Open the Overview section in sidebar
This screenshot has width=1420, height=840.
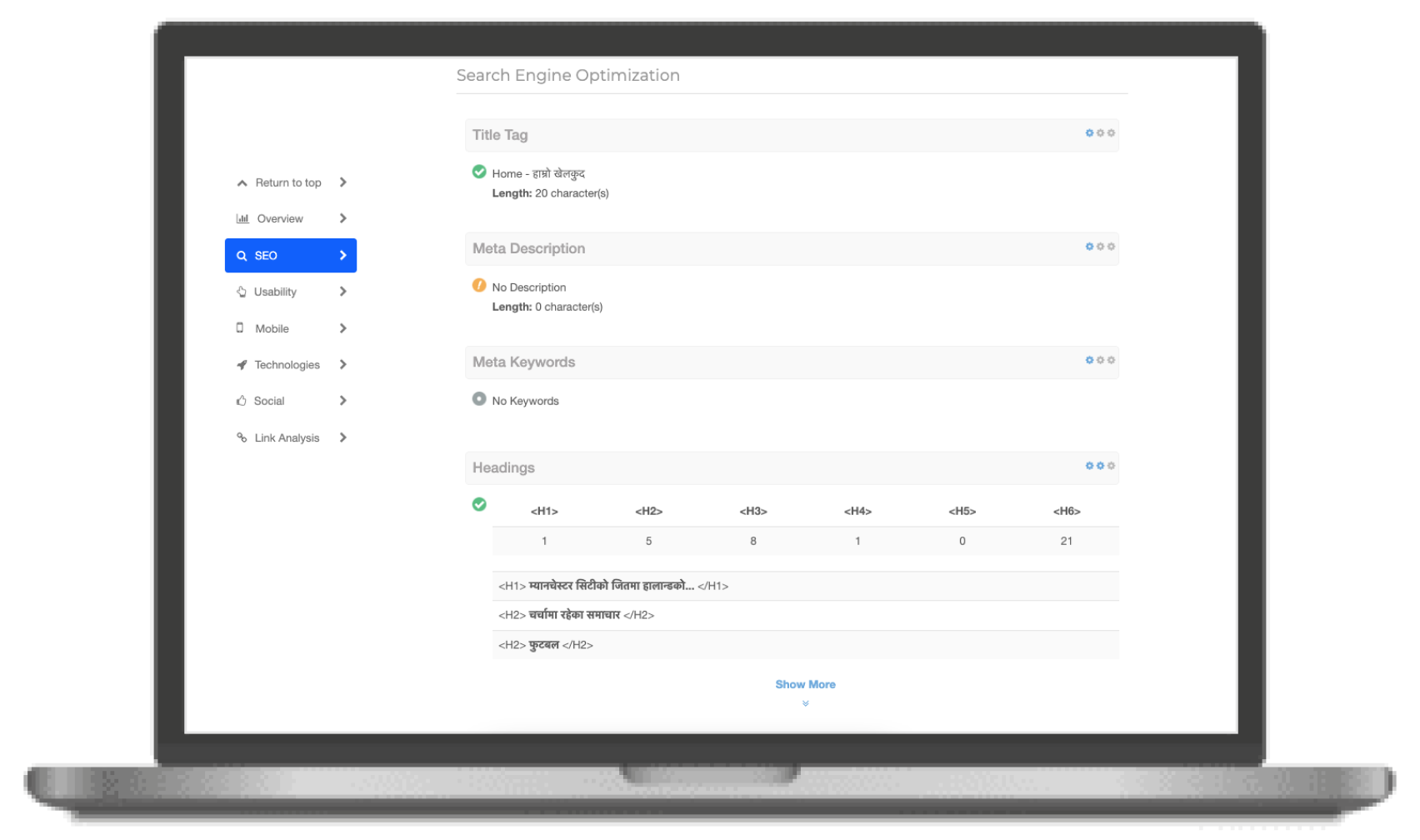[291, 218]
